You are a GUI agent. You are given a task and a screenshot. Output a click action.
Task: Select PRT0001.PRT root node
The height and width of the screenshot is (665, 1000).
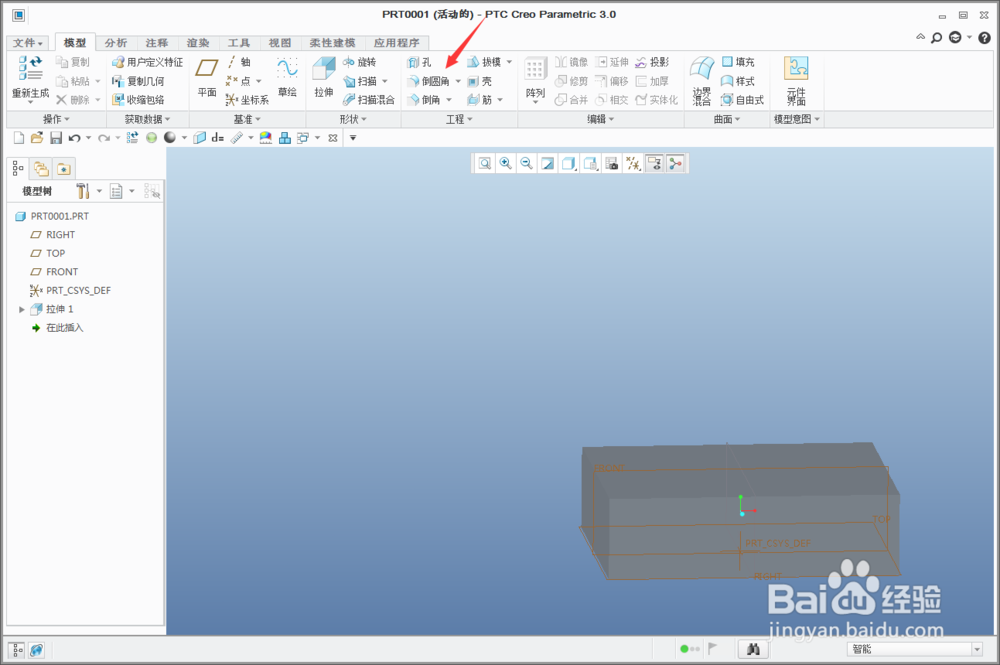[52, 216]
